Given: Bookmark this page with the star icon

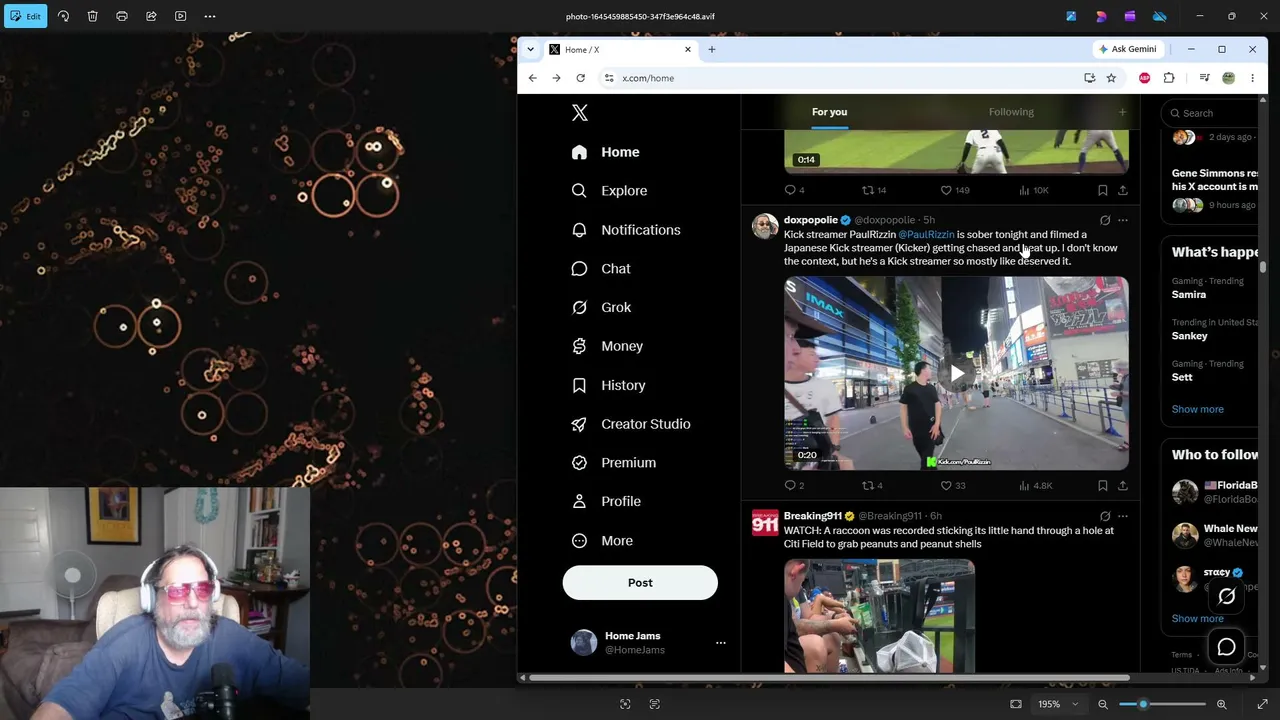Looking at the screenshot, I should click(x=1110, y=78).
